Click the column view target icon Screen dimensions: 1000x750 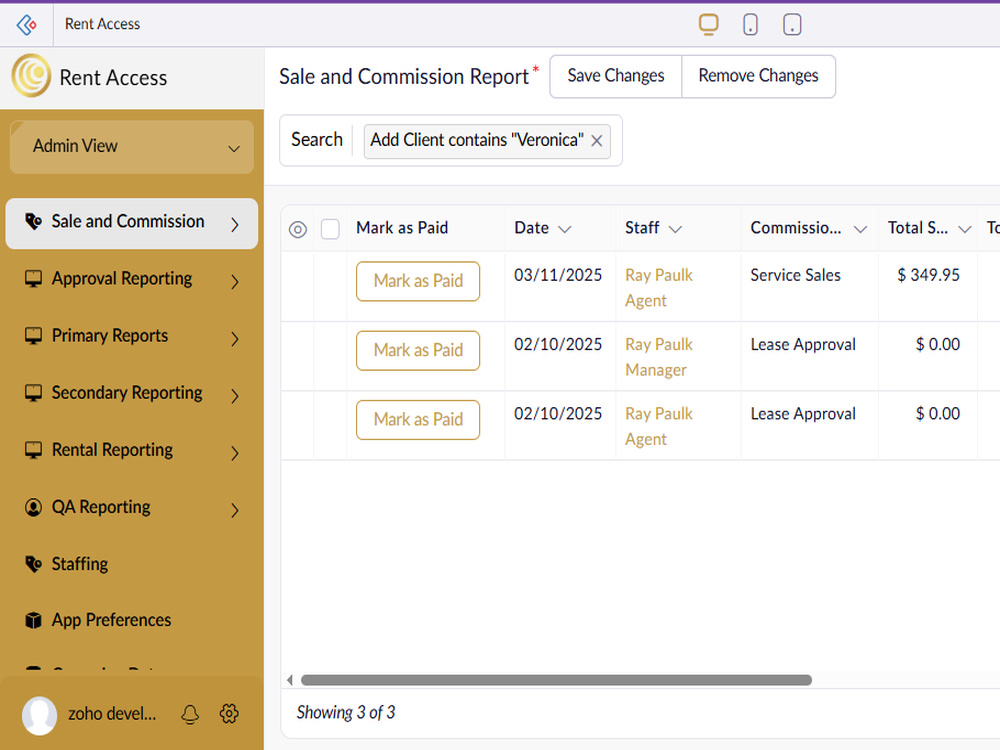pyautogui.click(x=298, y=229)
